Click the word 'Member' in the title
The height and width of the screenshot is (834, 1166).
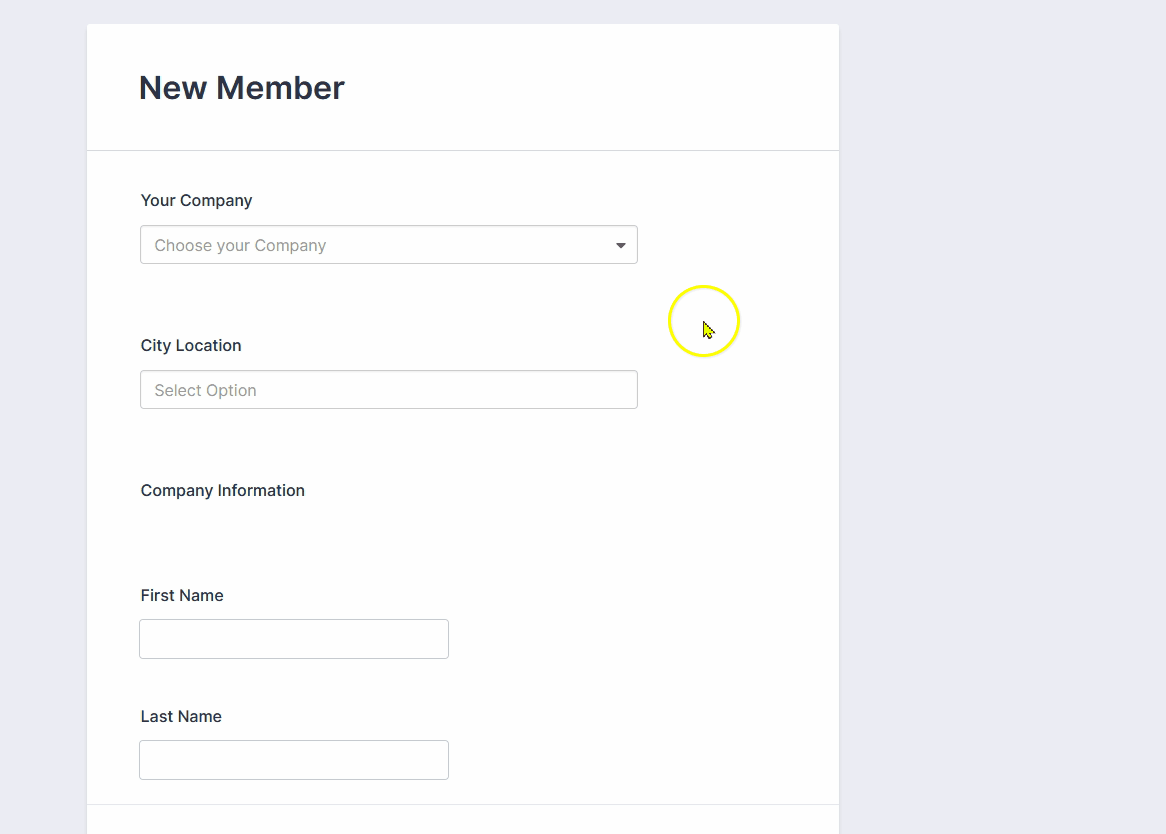tap(280, 88)
